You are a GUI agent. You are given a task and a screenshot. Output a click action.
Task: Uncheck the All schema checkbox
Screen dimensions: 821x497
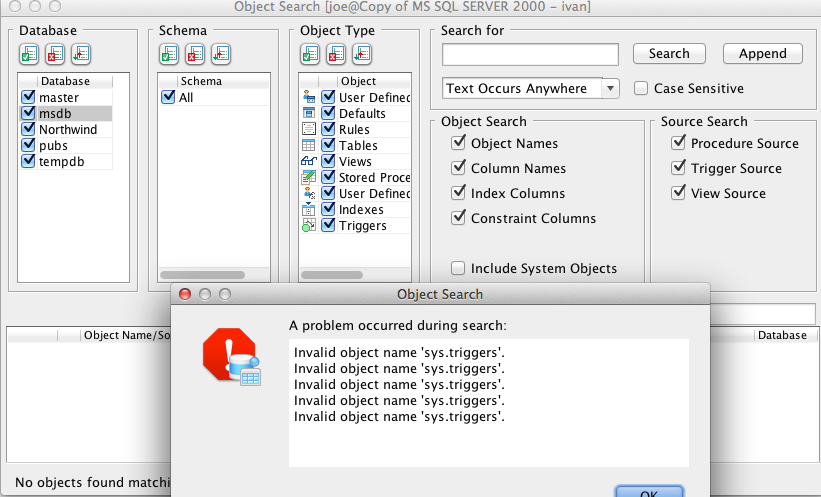pyautogui.click(x=168, y=97)
